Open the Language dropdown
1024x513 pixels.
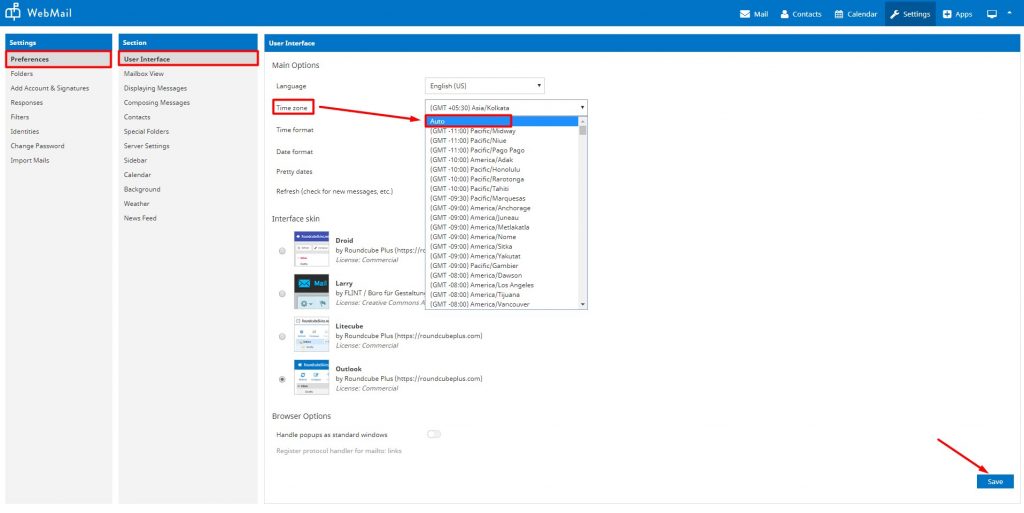point(485,86)
